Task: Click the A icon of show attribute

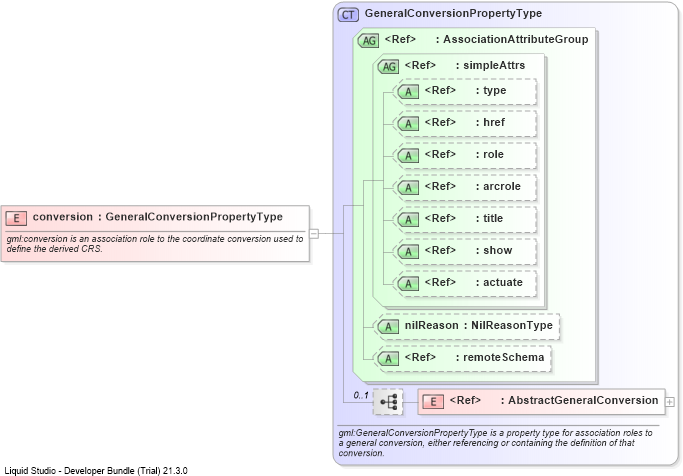Action: pos(408,251)
